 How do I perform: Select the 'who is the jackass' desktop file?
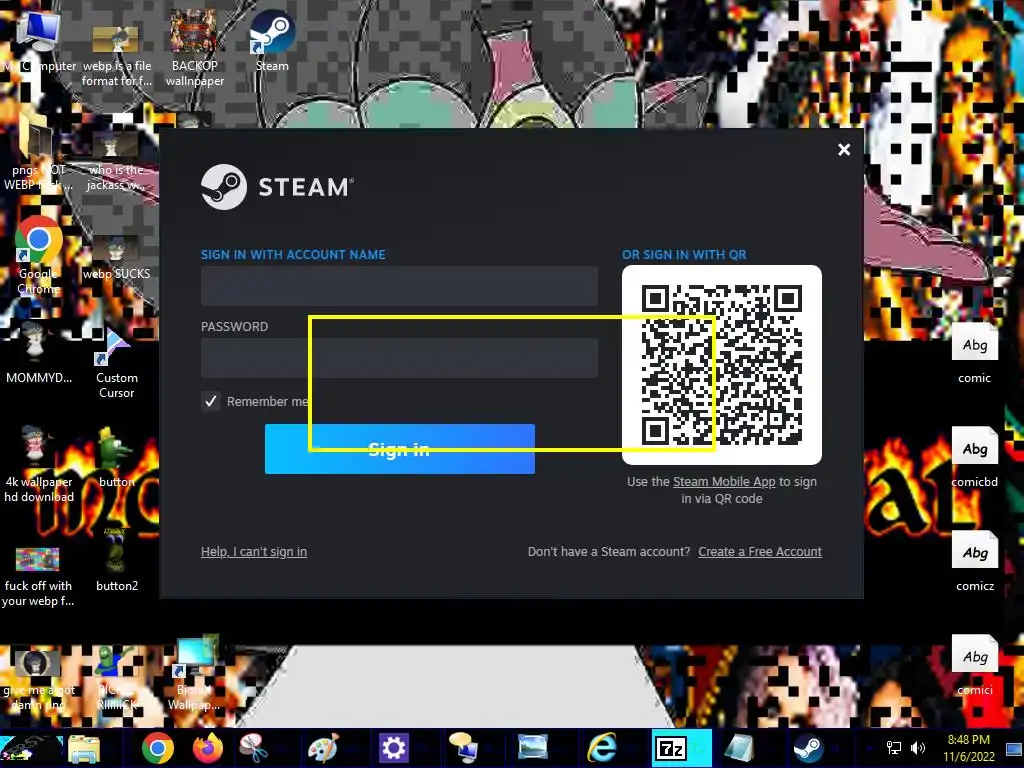point(116,161)
